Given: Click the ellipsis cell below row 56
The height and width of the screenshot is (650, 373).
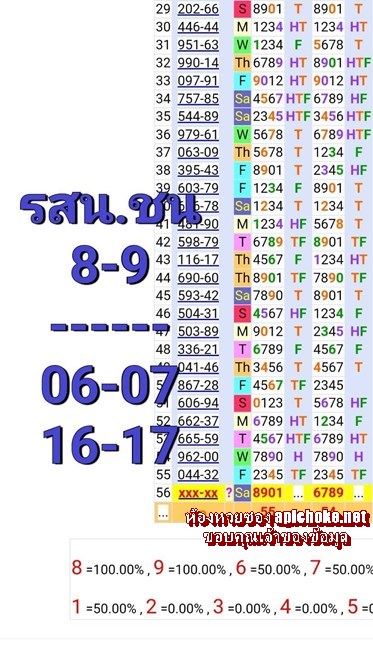Looking at the screenshot, I should point(163,513).
